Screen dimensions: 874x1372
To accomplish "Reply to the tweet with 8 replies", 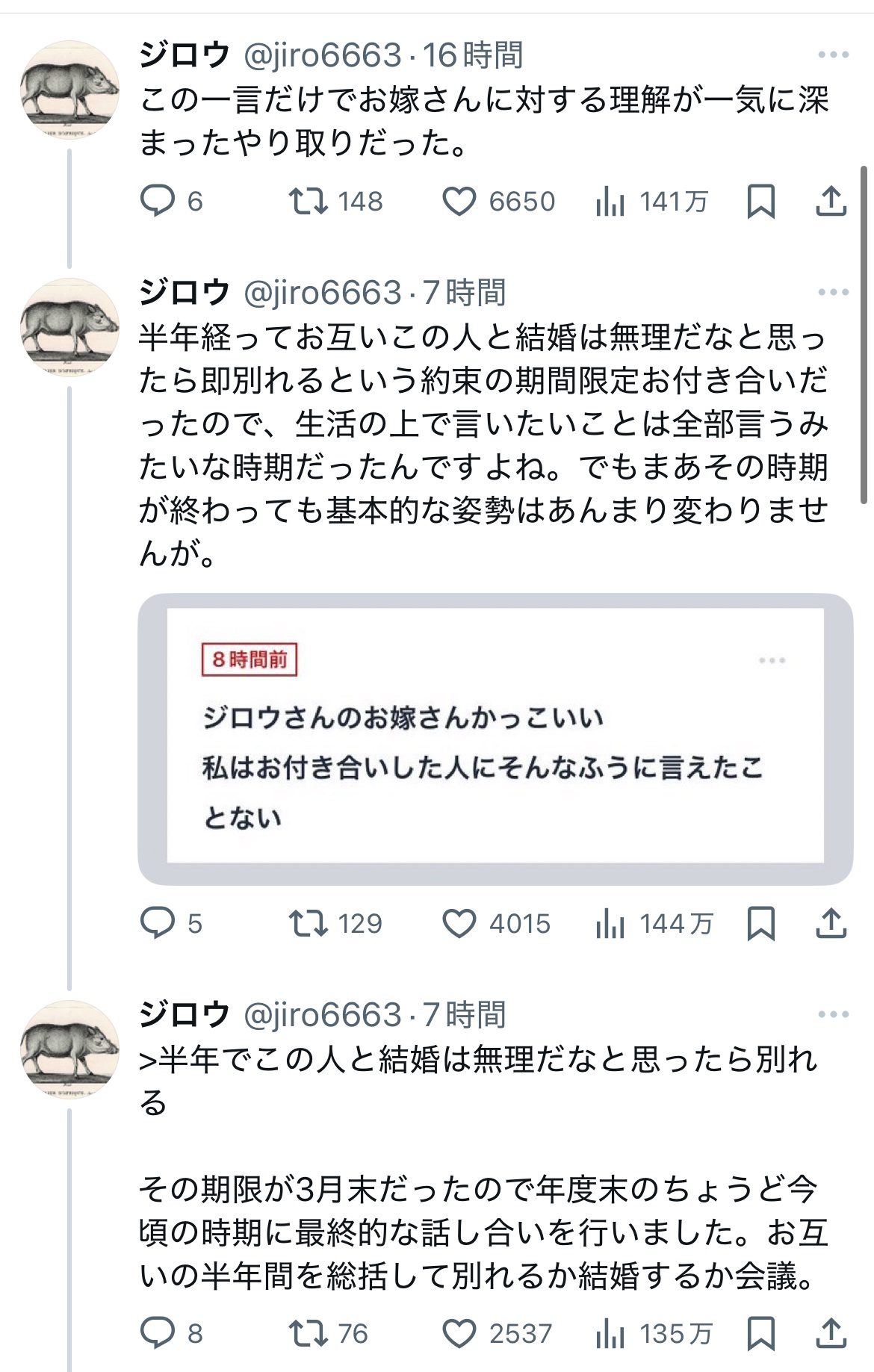I will pos(158,1333).
